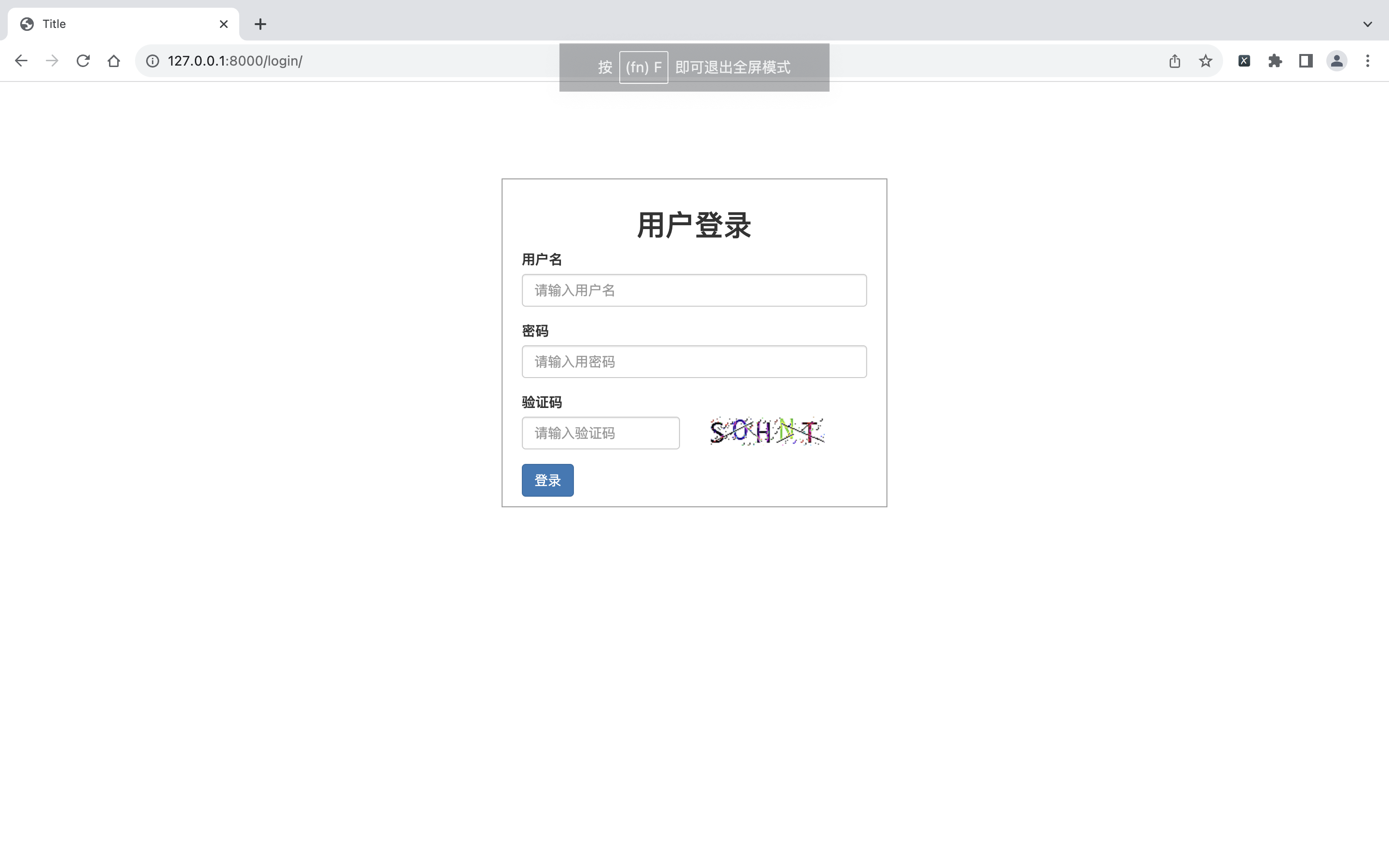This screenshot has height=868, width=1389.
Task: Click the 用户名 username input field
Action: click(694, 290)
